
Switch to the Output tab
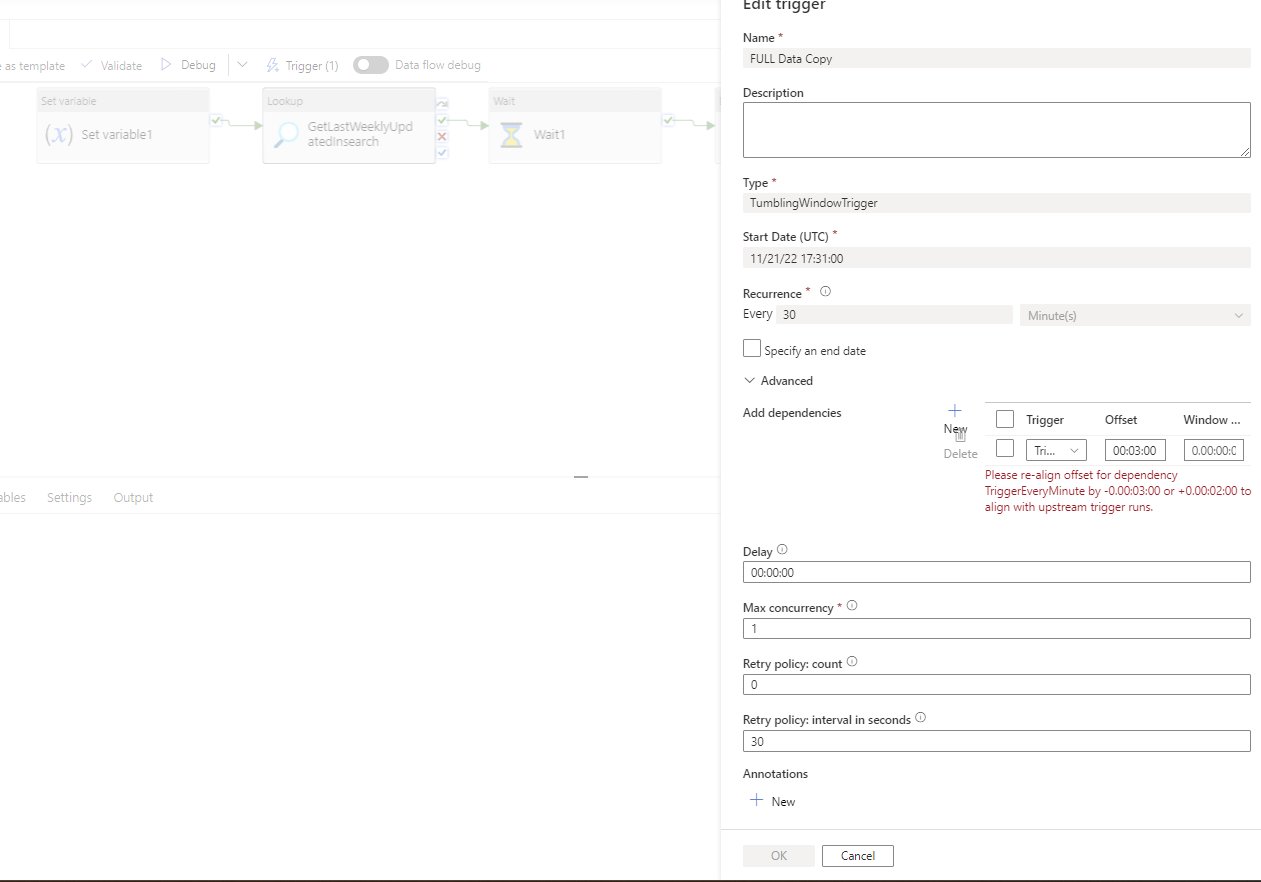click(133, 497)
